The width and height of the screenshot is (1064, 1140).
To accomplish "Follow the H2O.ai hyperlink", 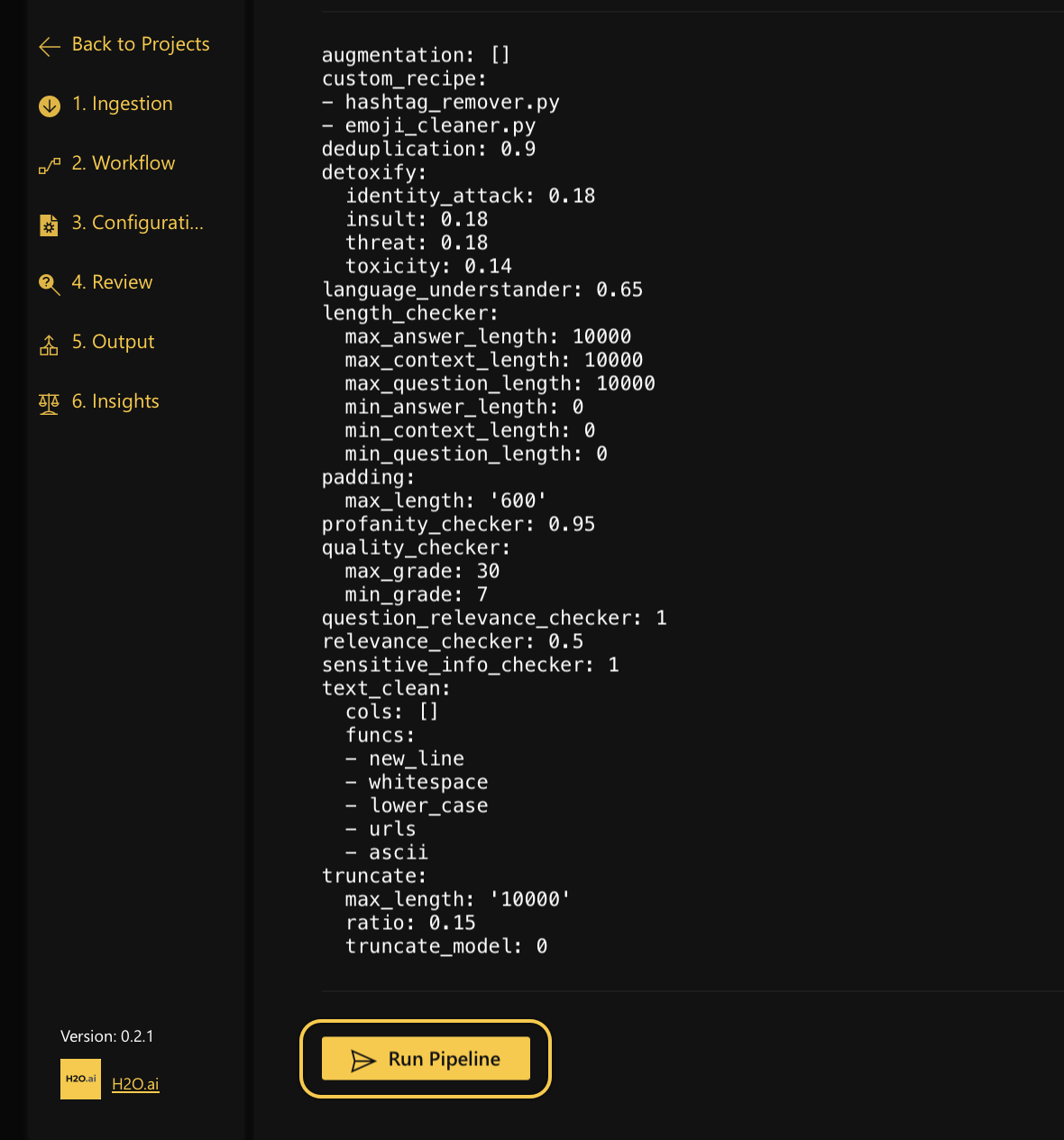I will pyautogui.click(x=135, y=1084).
